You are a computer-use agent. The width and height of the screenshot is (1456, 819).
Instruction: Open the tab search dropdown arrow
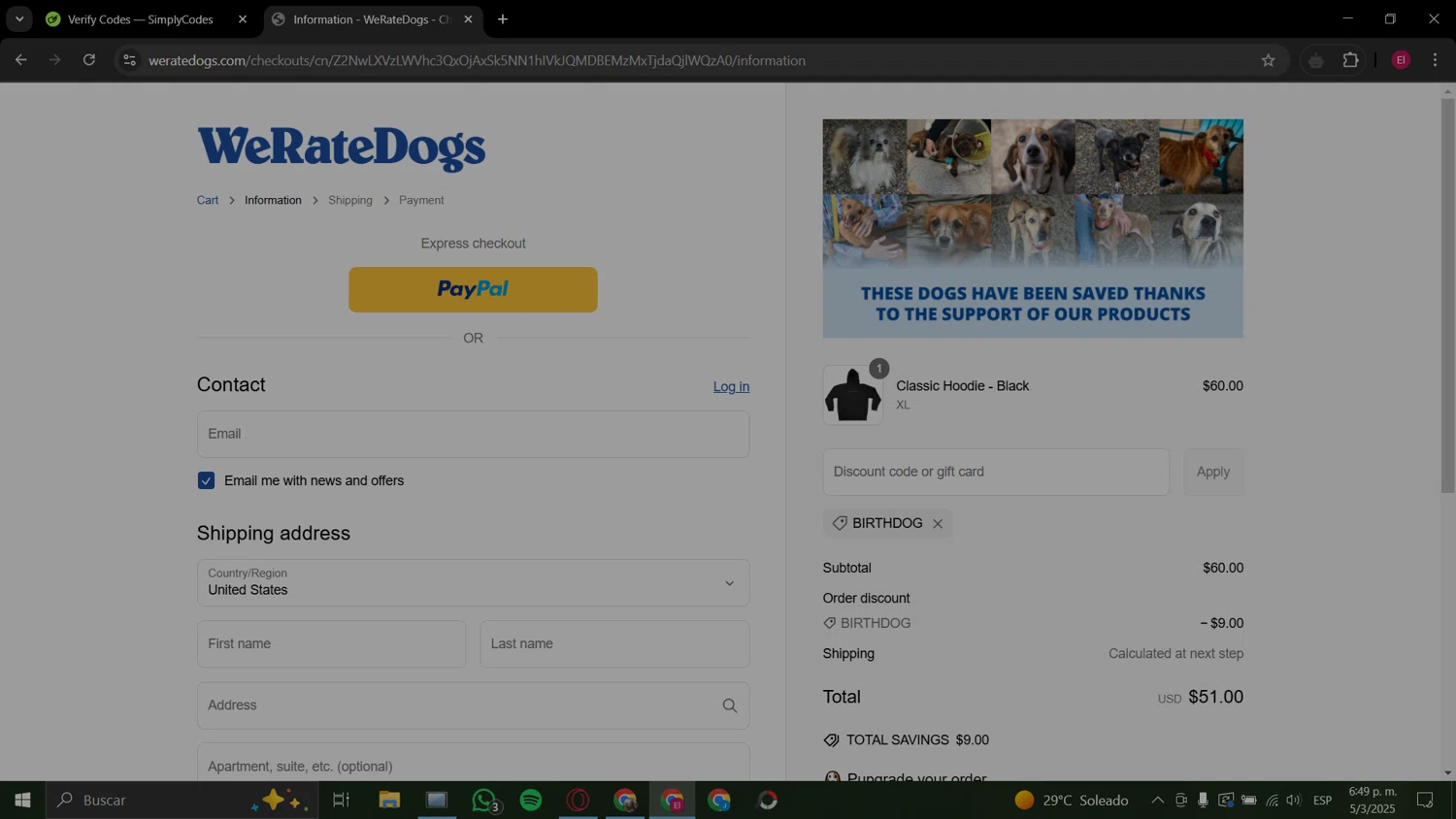pos(19,19)
